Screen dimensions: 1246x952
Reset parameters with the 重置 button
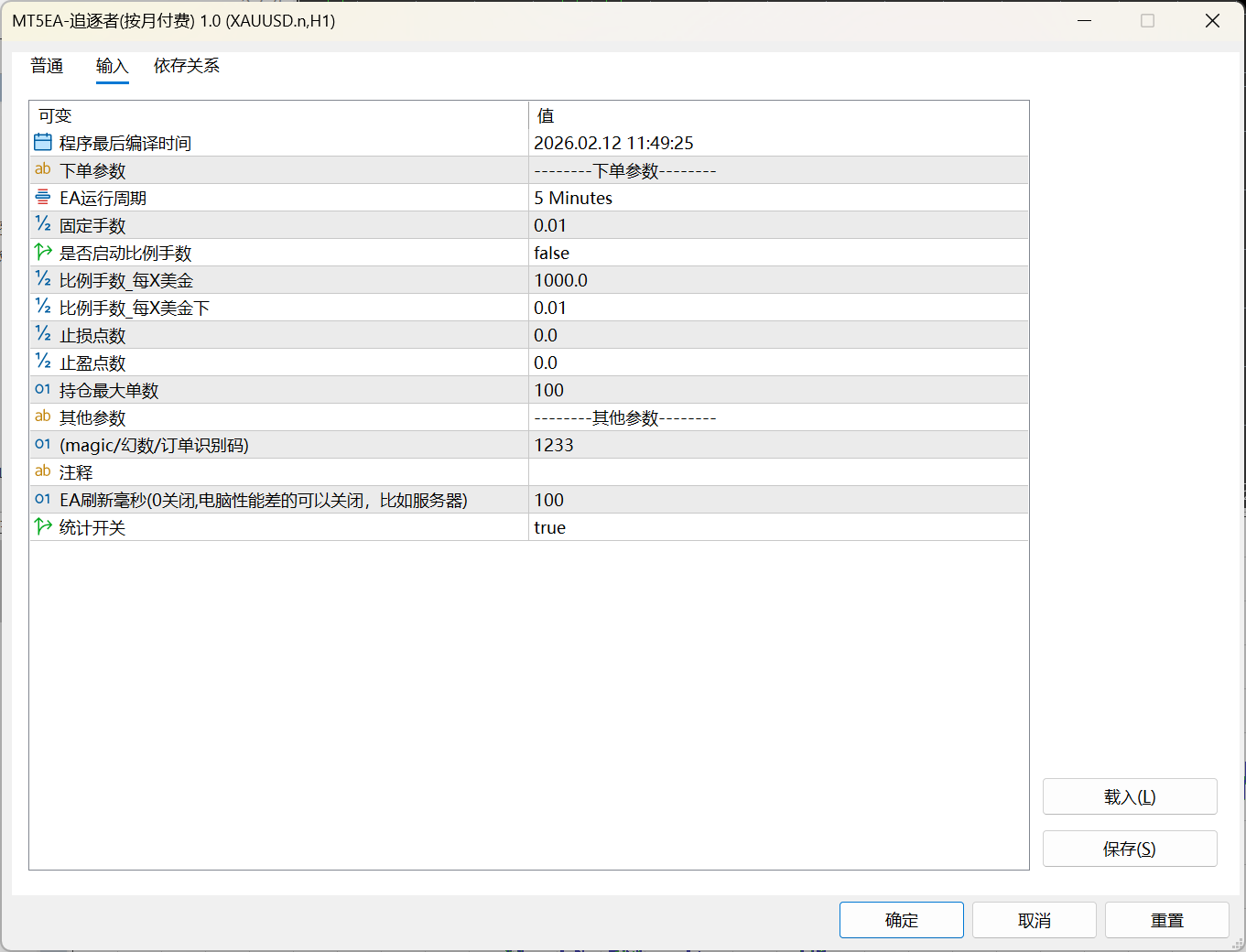coord(1167,919)
